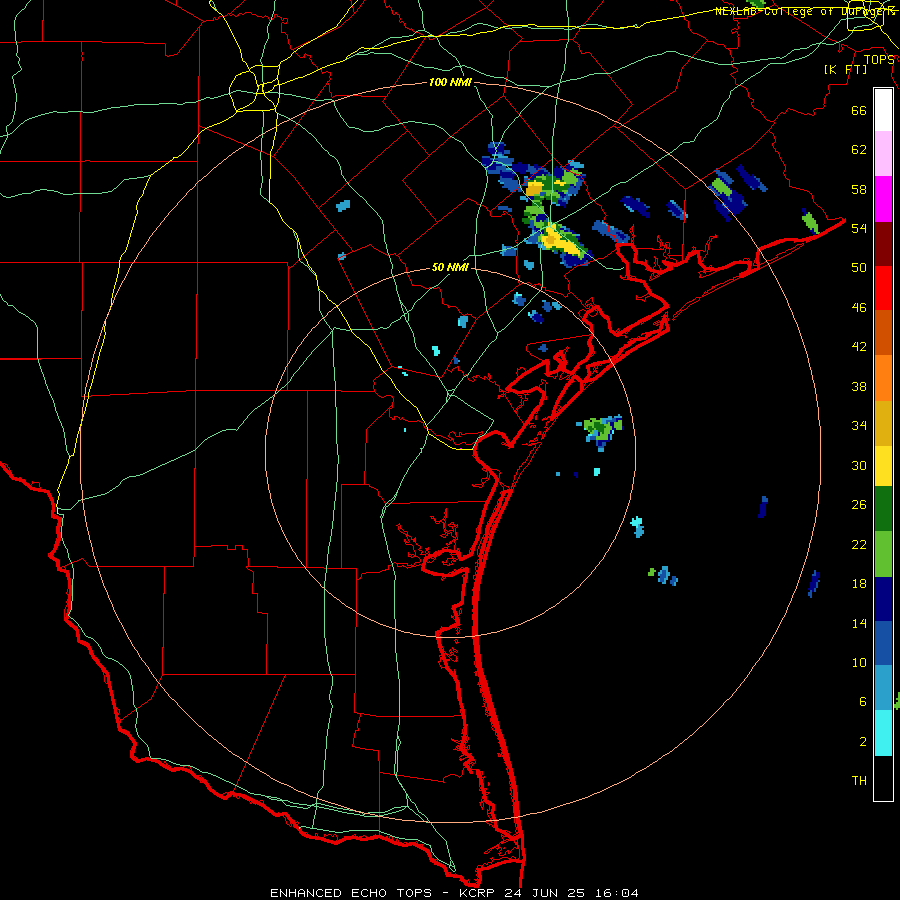Click the yellow highway loop around San Antonio
This screenshot has width=900, height=900.
point(255,88)
